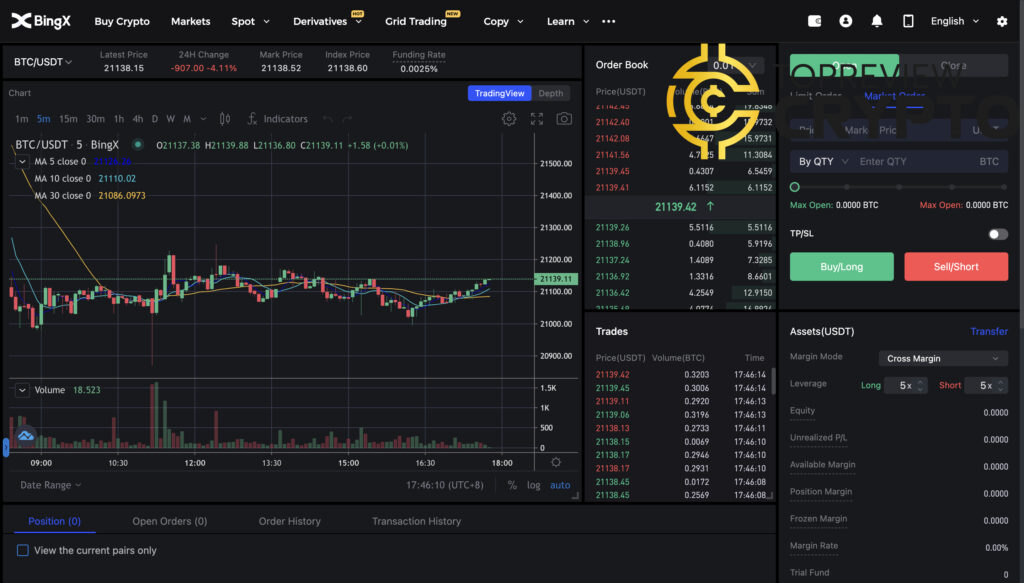The width and height of the screenshot is (1024, 583).
Task: Open settings gear in top navigation
Action: (x=1002, y=21)
